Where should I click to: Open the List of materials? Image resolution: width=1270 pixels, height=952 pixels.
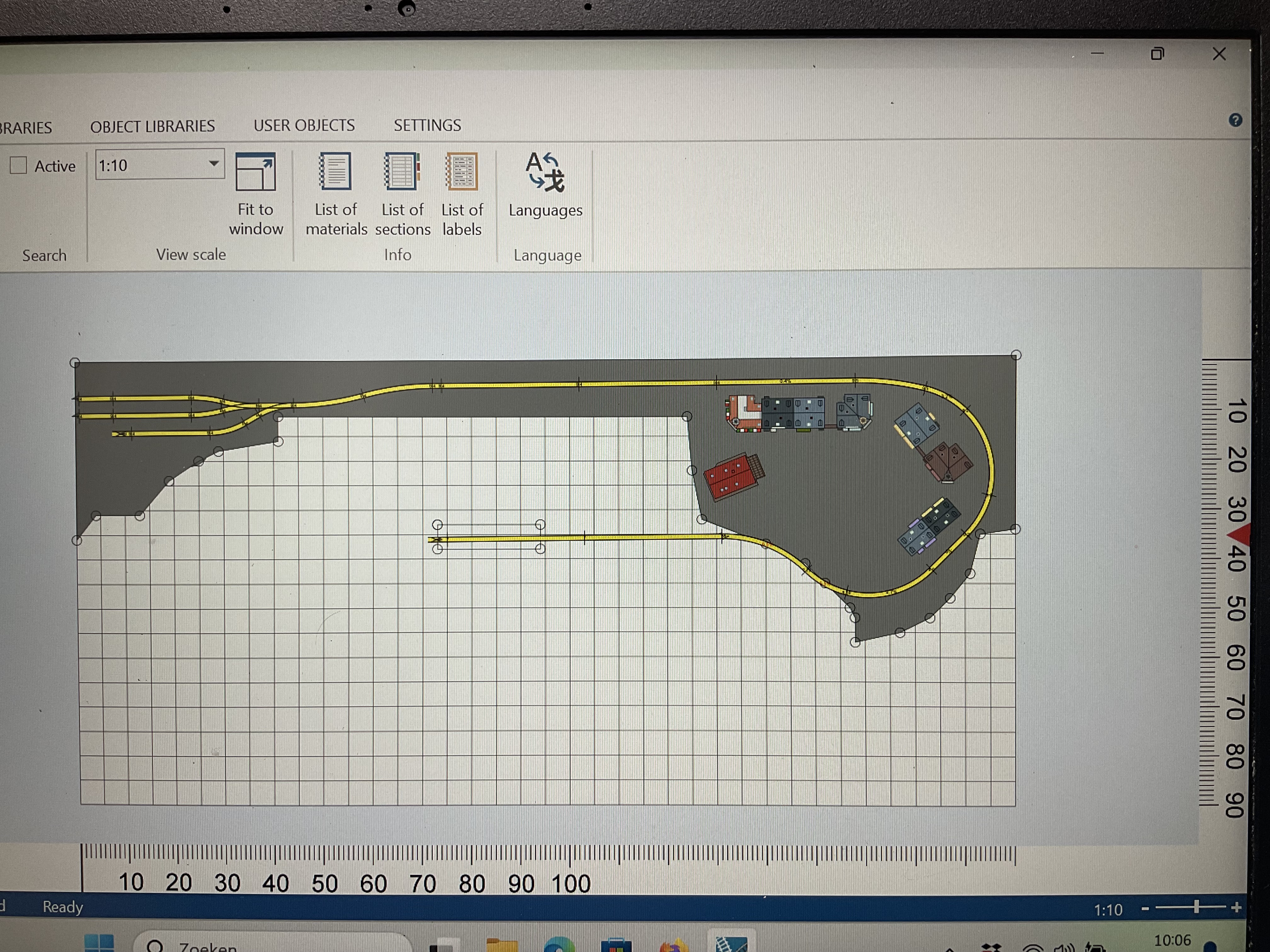335,172
